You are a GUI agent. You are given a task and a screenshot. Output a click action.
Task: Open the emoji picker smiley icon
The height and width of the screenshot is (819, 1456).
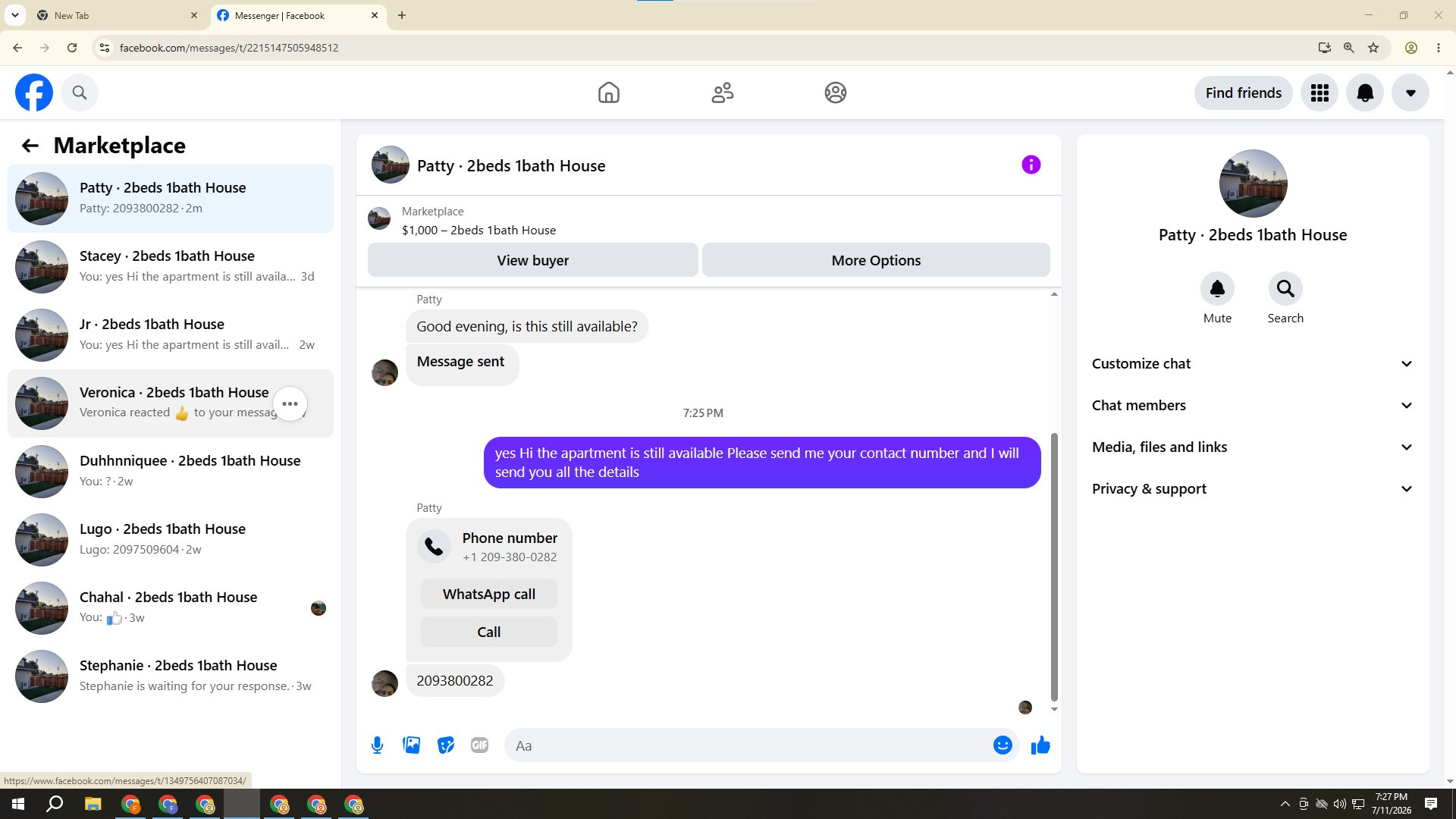click(1003, 745)
